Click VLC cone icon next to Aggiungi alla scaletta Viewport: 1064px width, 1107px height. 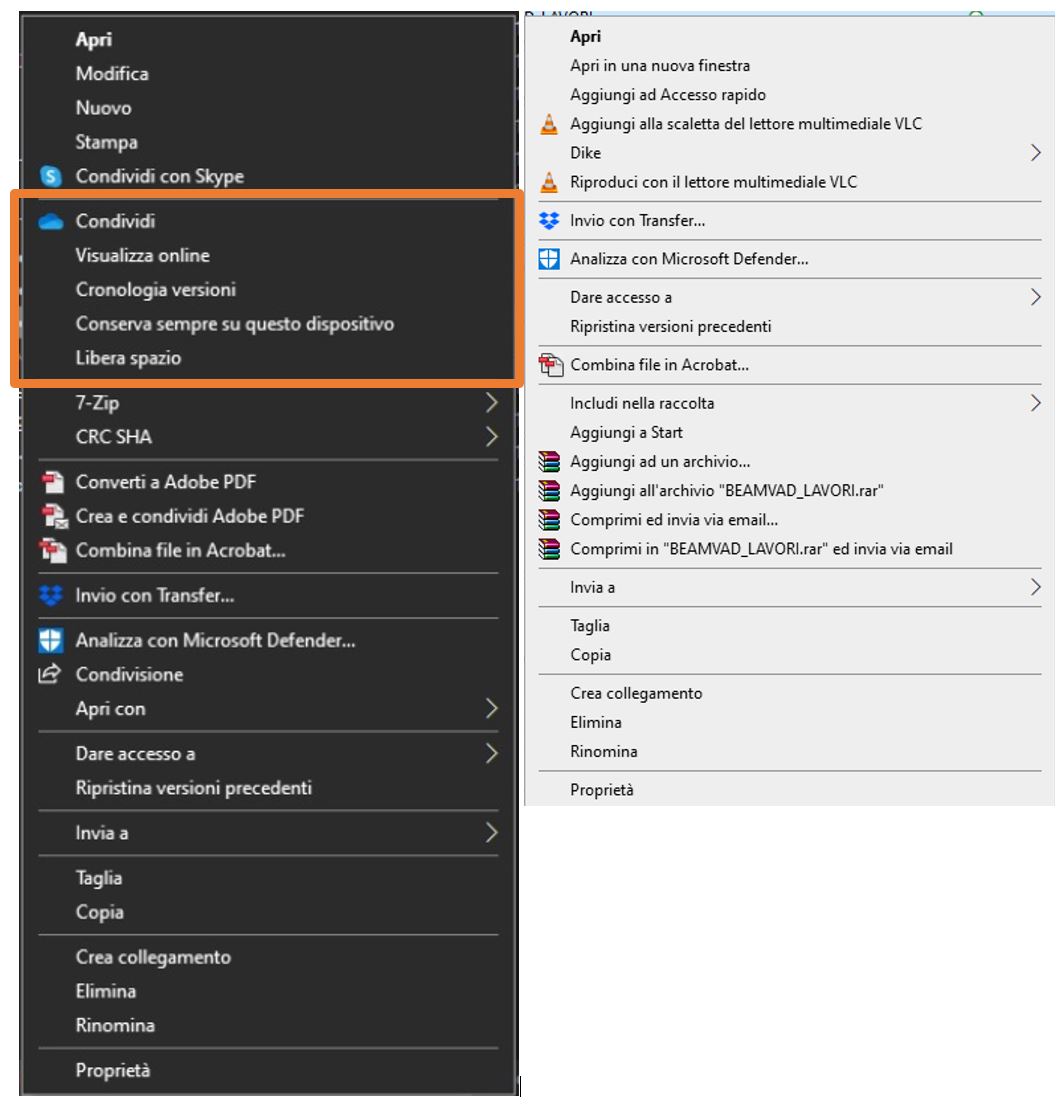(x=549, y=124)
